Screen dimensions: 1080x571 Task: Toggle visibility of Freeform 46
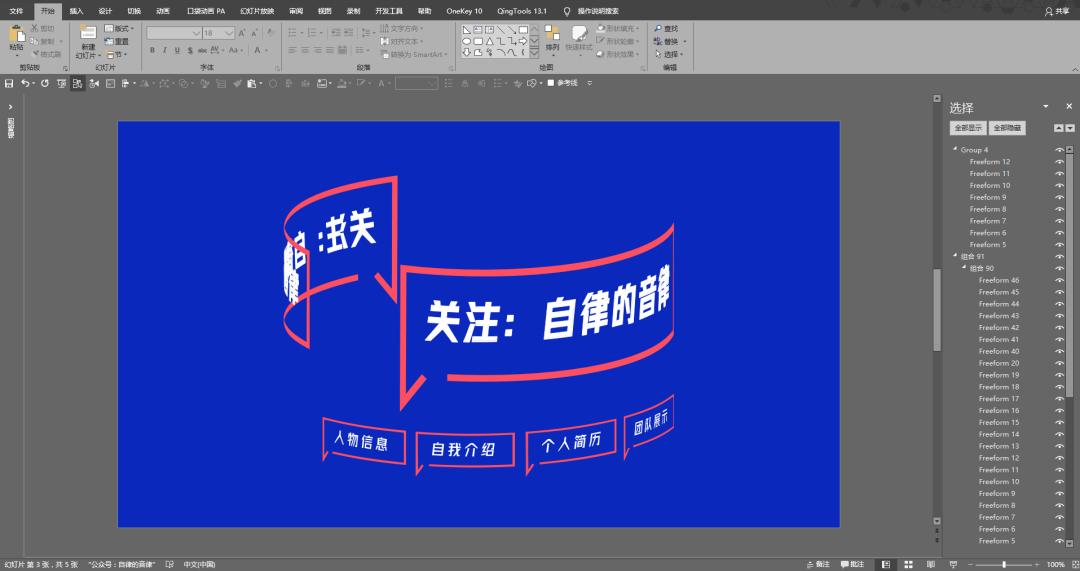1059,280
